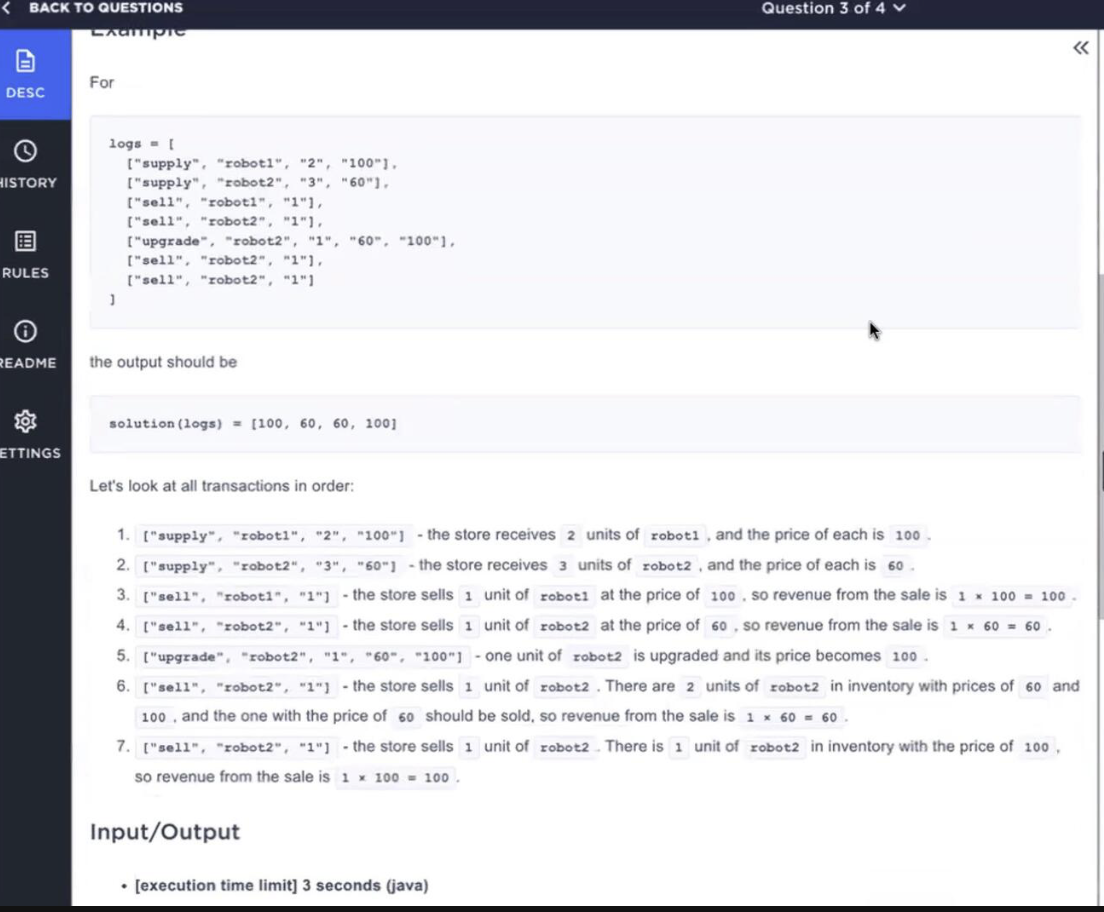Image resolution: width=1104 pixels, height=912 pixels.
Task: Click '1 × 60 = 60' in step 4
Action: pos(995,626)
